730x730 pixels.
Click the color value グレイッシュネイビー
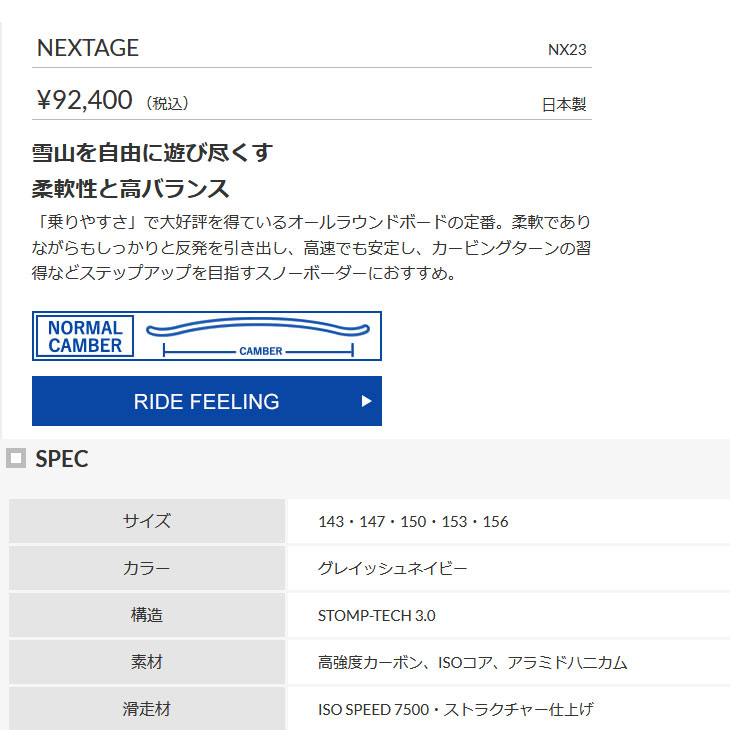click(392, 568)
